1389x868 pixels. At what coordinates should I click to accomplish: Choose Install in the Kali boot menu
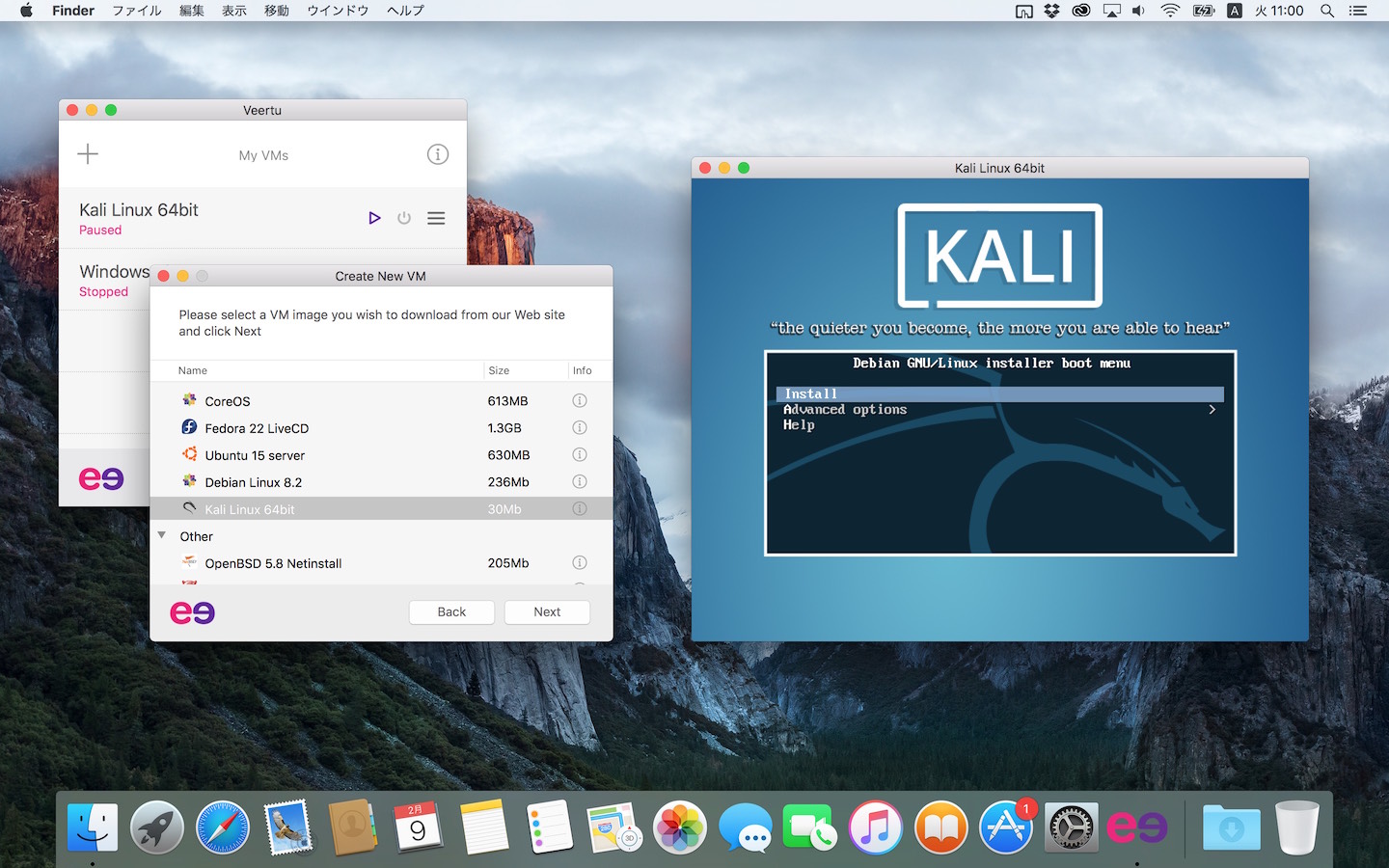click(999, 393)
